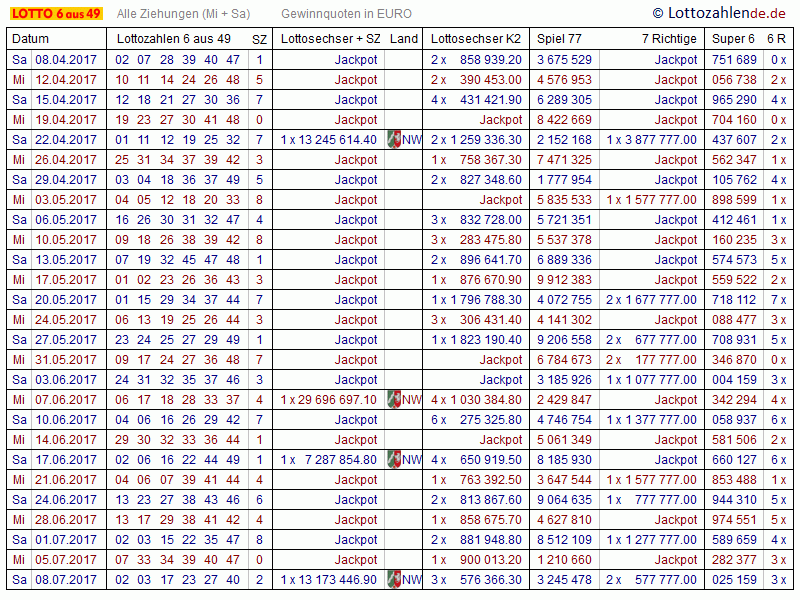Click the NW flag in the 08.07.2017 row
800x600 pixels.
(394, 579)
